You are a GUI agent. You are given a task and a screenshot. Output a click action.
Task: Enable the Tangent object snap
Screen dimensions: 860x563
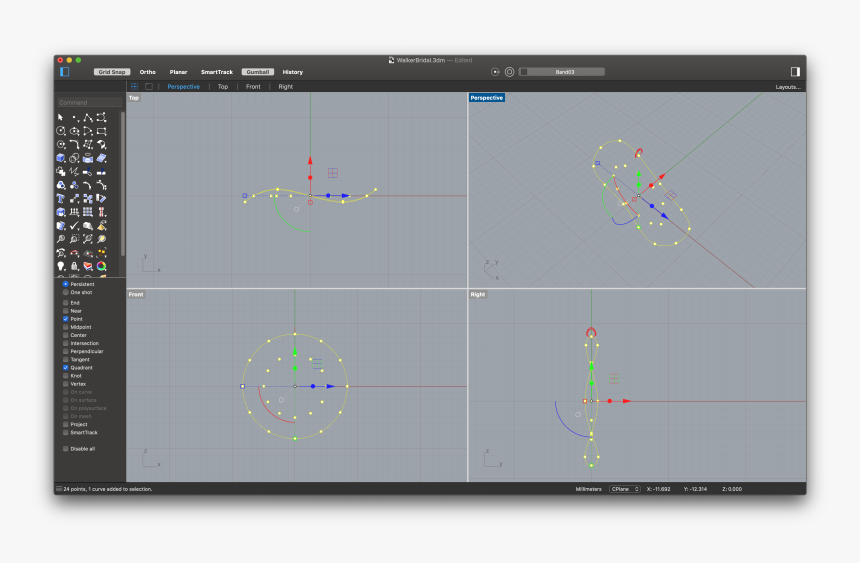click(x=65, y=359)
